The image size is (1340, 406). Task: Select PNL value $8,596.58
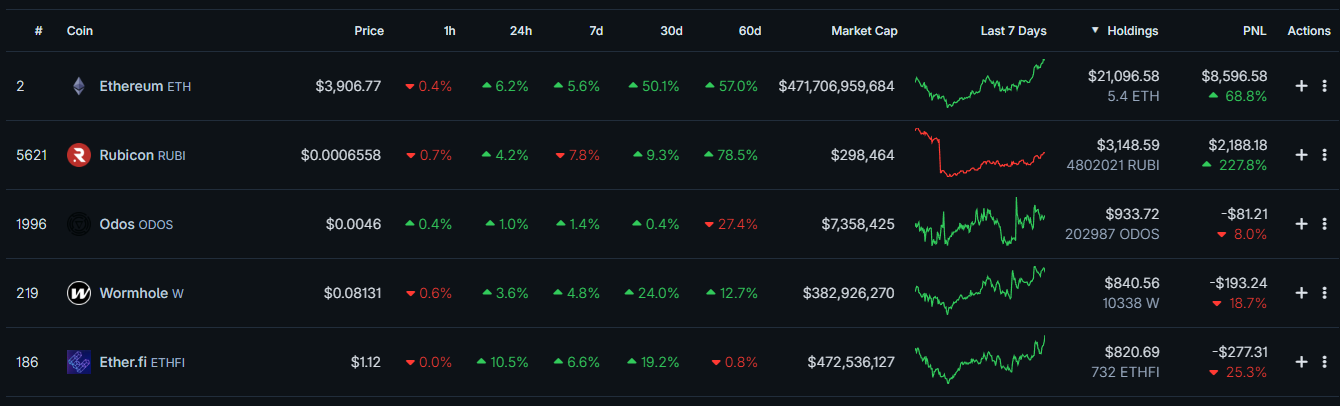(x=1234, y=76)
